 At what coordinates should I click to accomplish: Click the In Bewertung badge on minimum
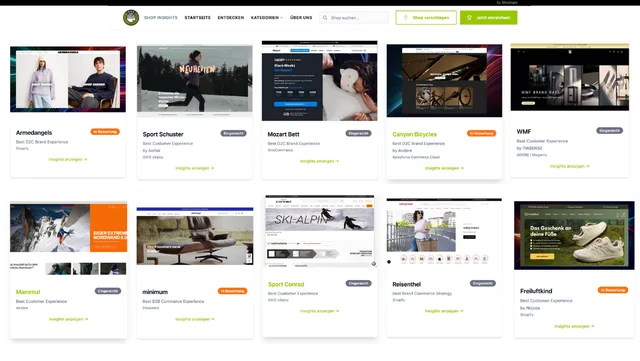pos(232,291)
